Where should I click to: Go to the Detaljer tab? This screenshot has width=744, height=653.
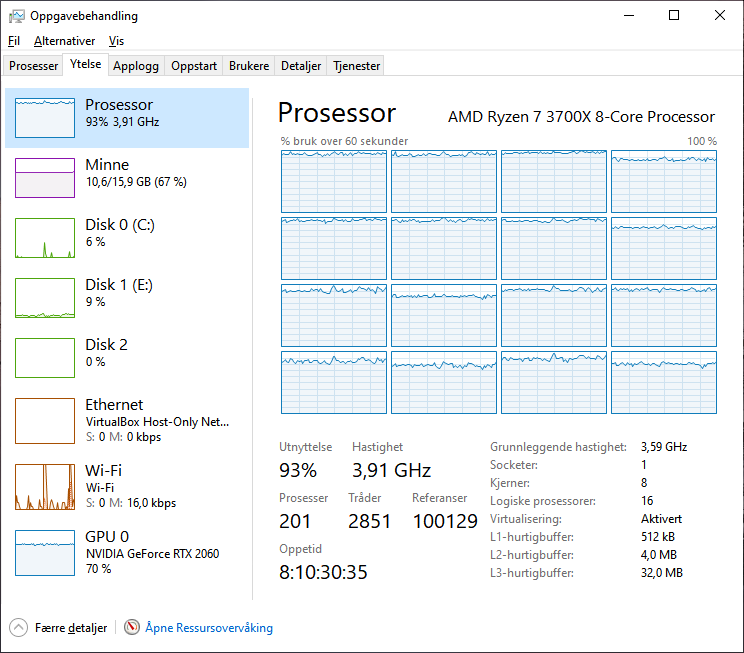[x=301, y=66]
